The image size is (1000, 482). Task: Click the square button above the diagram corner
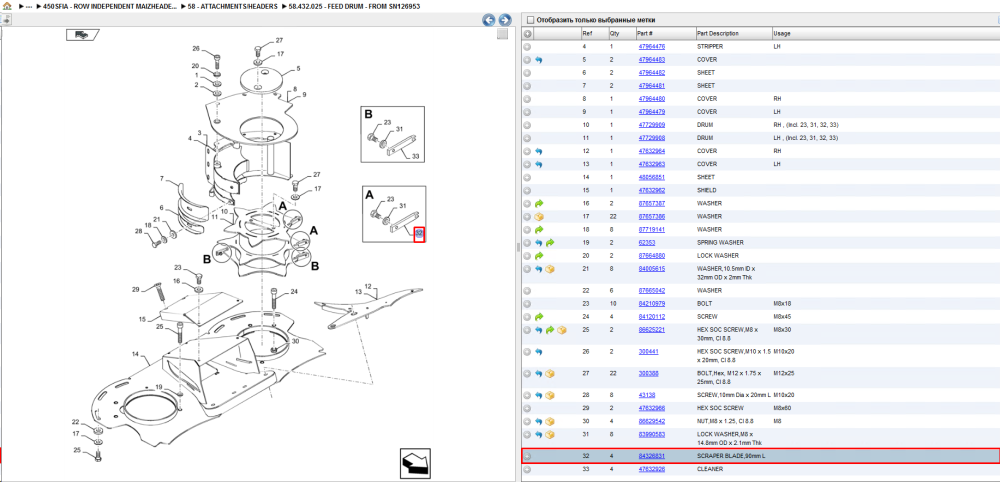(503, 34)
